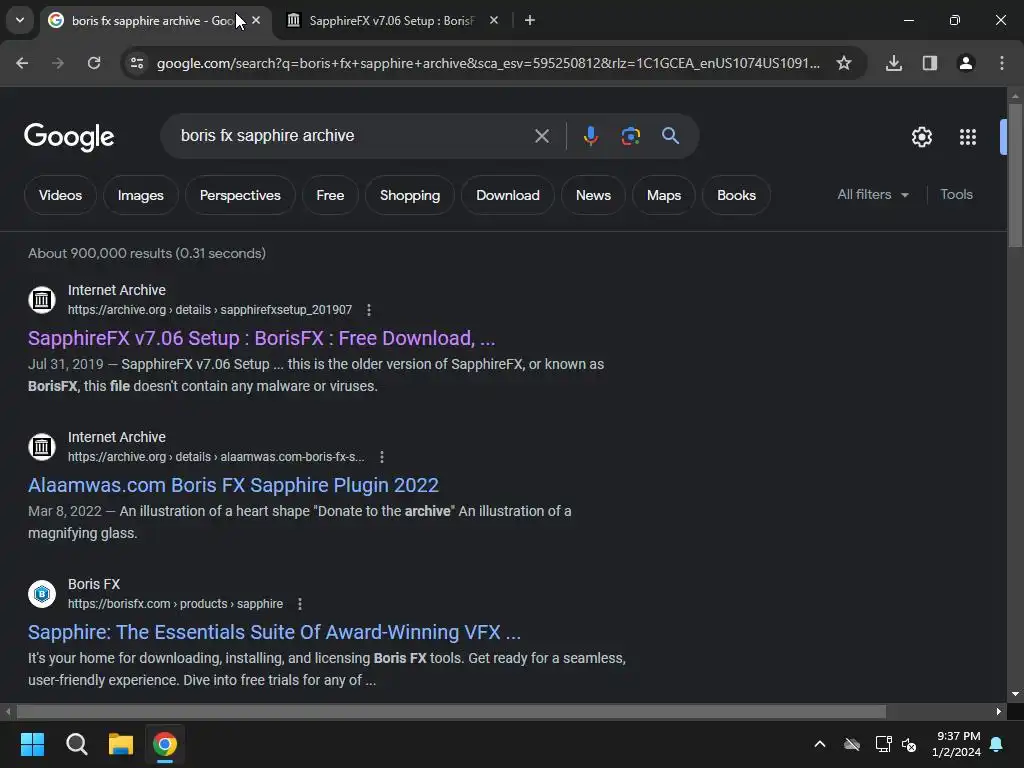Switch to Maps results
Viewport: 1024px width, 768px height.
click(x=664, y=195)
